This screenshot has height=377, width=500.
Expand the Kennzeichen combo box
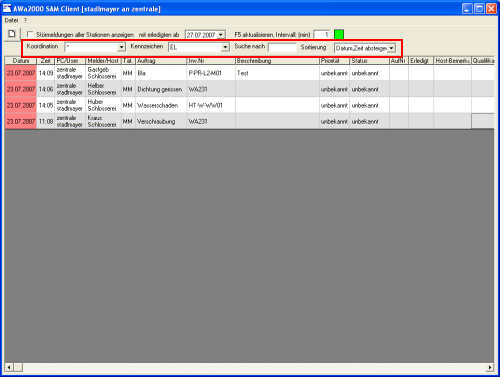(x=225, y=47)
